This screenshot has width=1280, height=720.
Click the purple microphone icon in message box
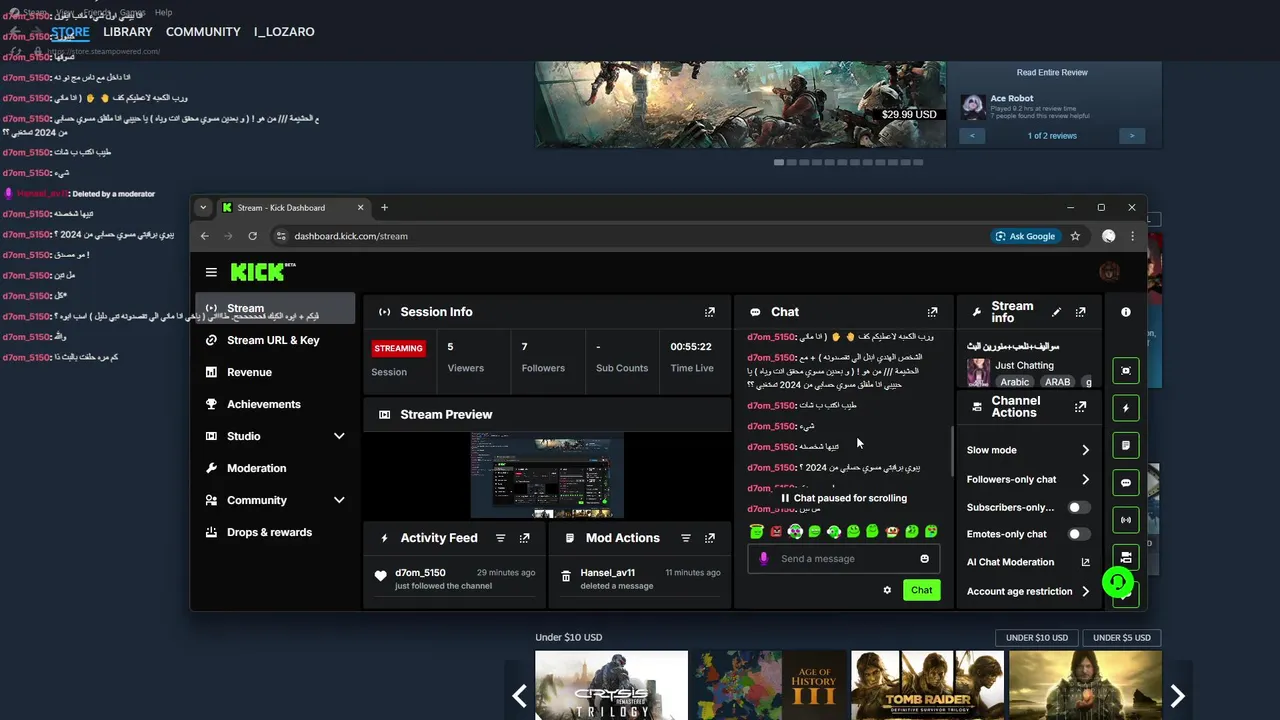click(764, 559)
